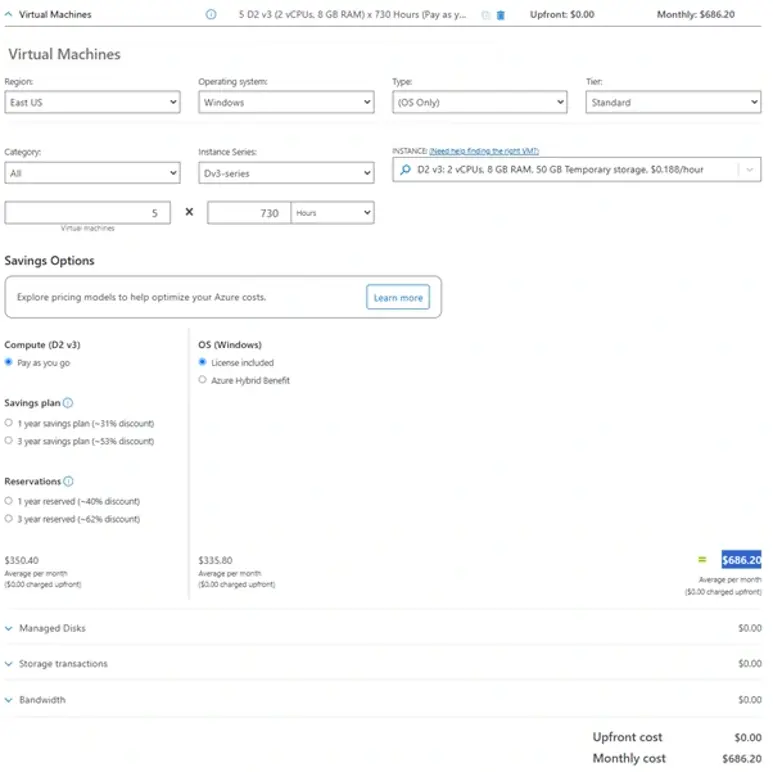Select Pay as you go compute option
Viewport: 773px width, 772px height.
coord(8,362)
